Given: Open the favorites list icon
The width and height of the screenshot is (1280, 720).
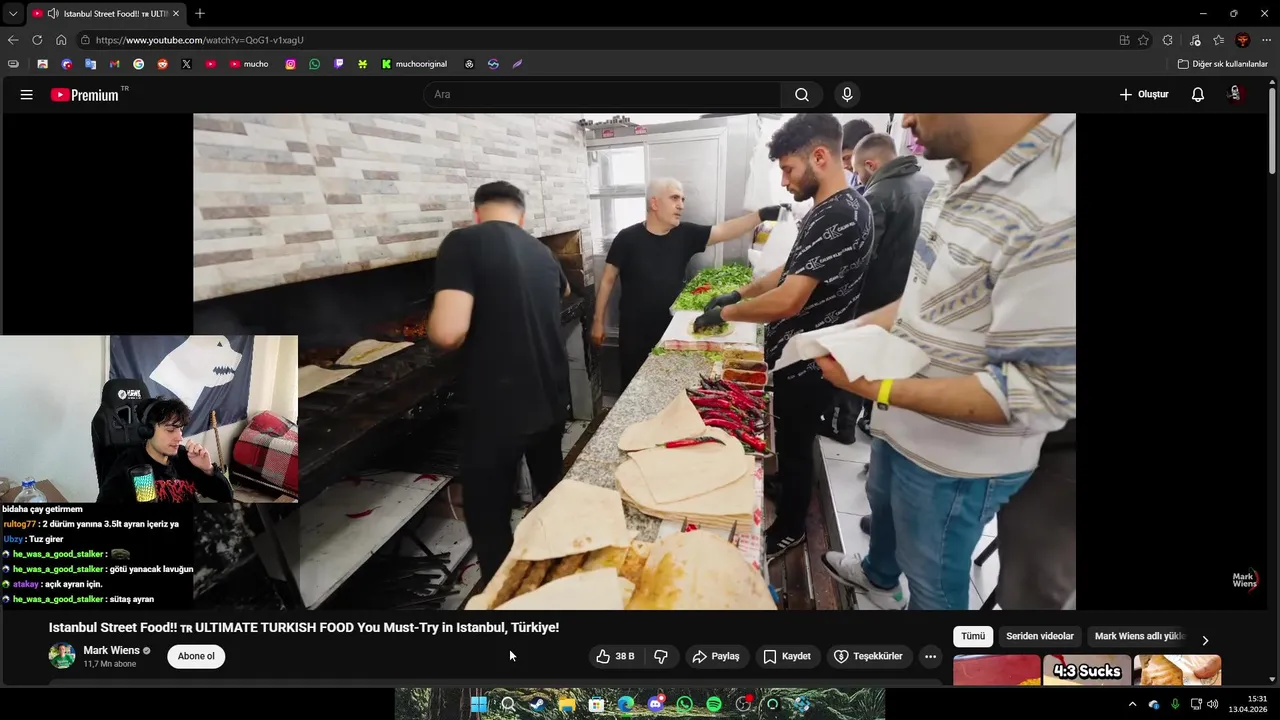Looking at the screenshot, I should (x=1218, y=40).
